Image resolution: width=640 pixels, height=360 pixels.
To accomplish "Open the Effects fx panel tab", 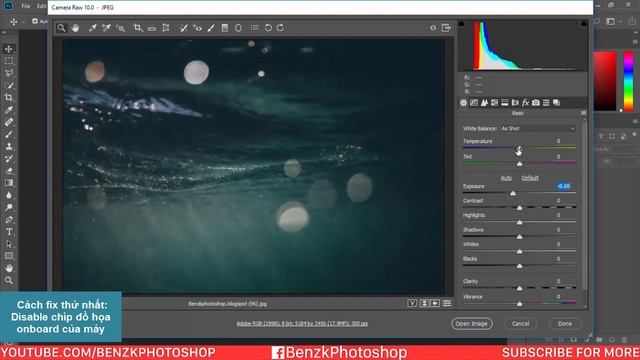I will pos(525,103).
